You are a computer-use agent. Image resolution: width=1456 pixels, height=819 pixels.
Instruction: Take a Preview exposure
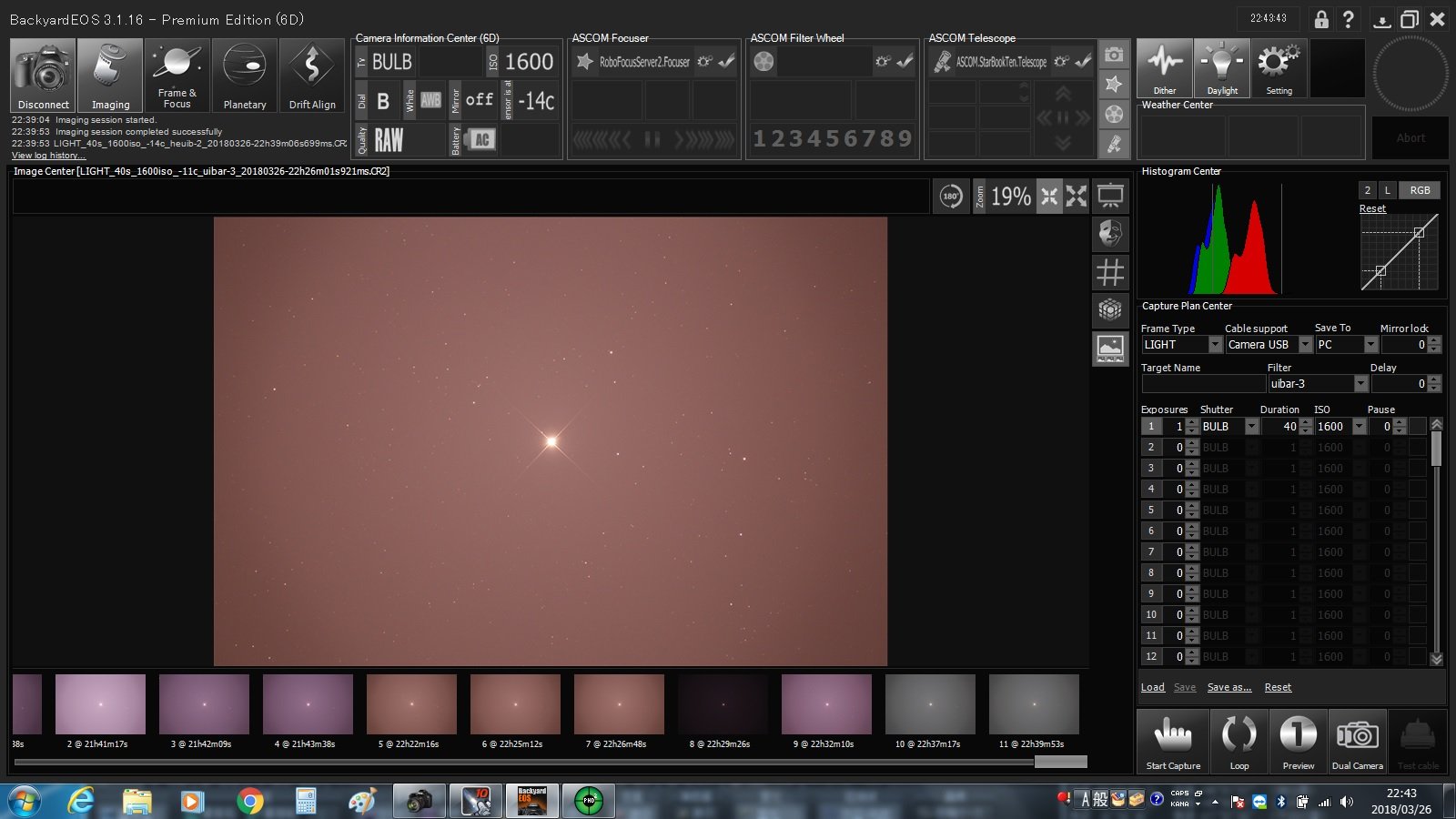point(1299,742)
